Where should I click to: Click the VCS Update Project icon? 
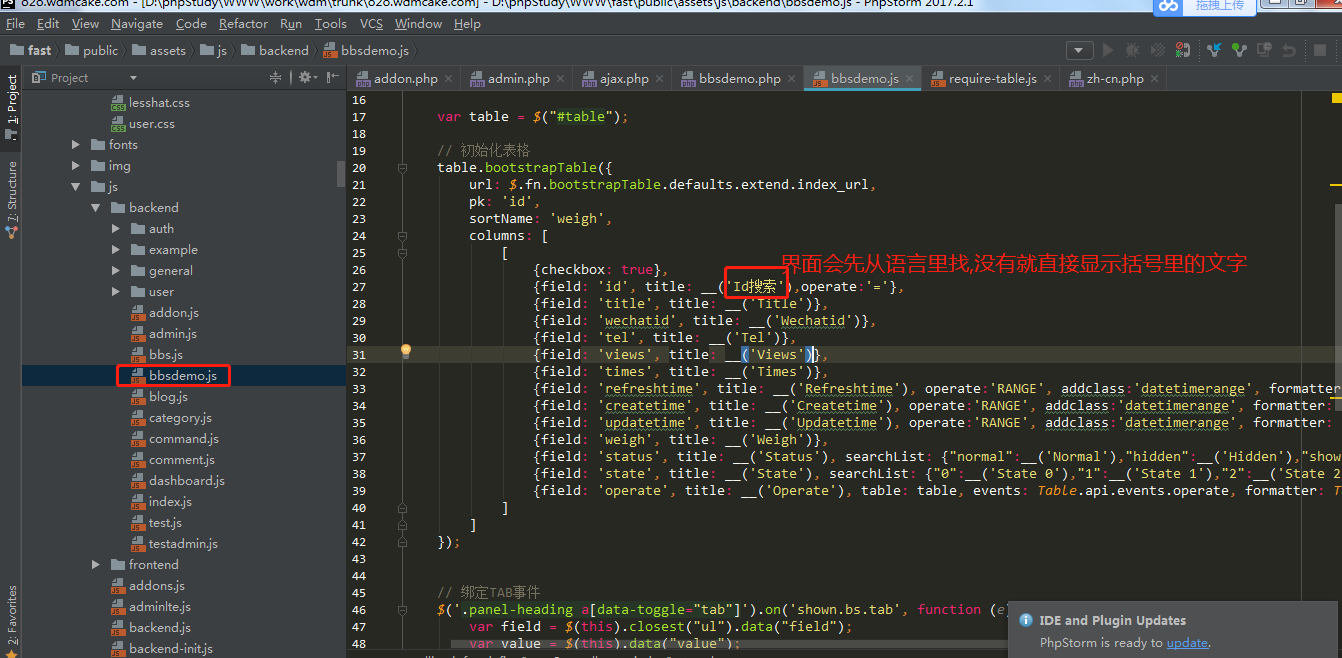1215,50
